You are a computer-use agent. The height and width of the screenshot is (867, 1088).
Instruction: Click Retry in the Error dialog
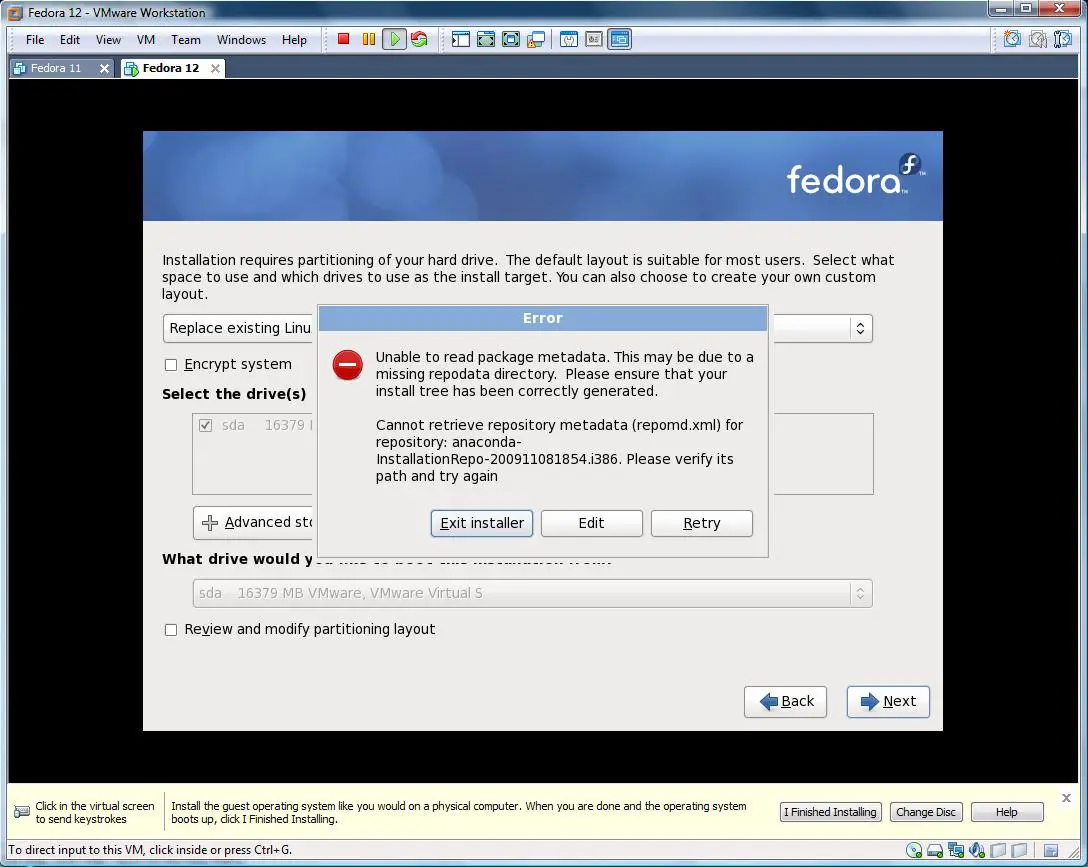click(x=702, y=523)
